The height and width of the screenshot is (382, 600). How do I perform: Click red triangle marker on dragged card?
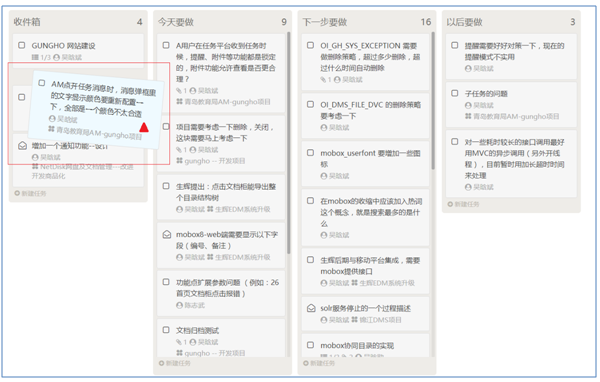(144, 127)
